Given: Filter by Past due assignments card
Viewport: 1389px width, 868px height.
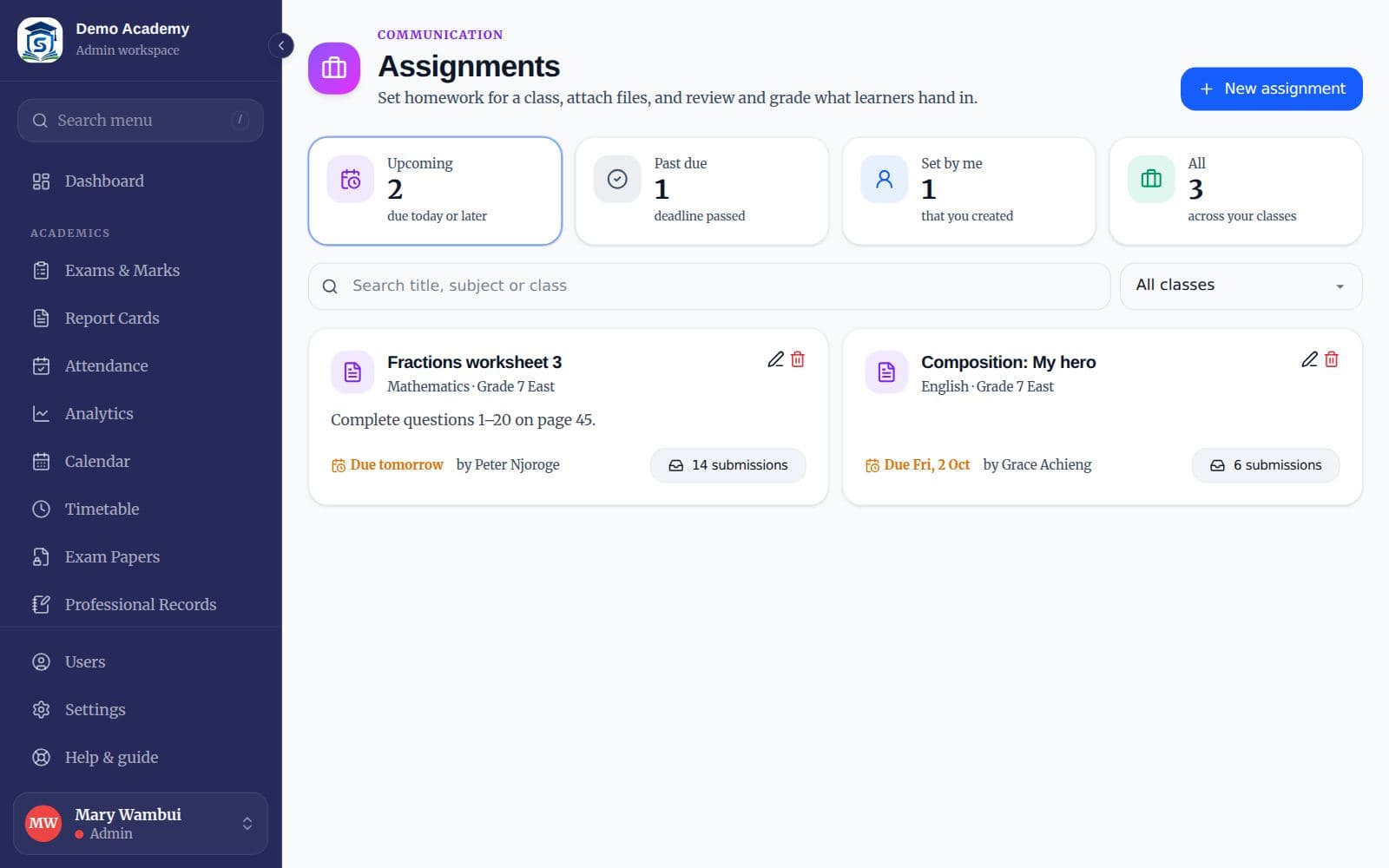Looking at the screenshot, I should pos(701,191).
